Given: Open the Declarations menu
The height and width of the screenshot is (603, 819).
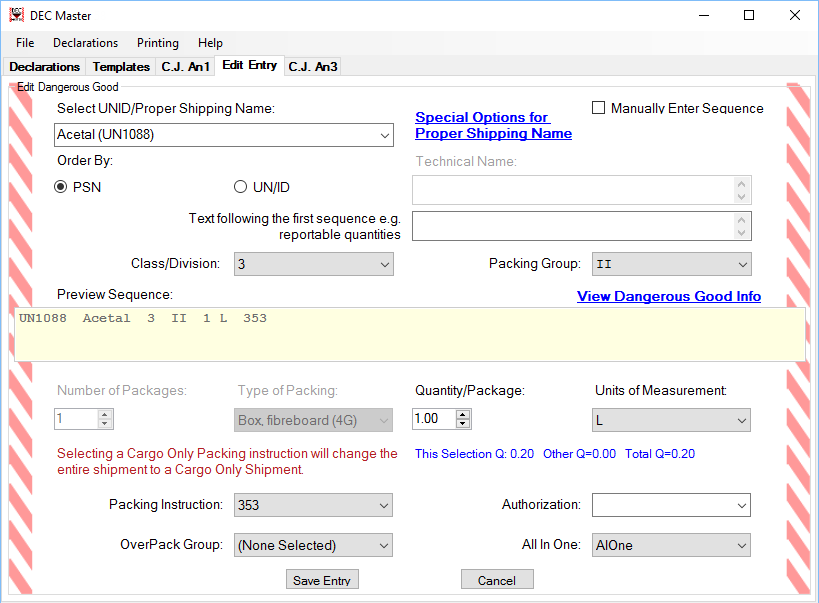Looking at the screenshot, I should [x=85, y=43].
